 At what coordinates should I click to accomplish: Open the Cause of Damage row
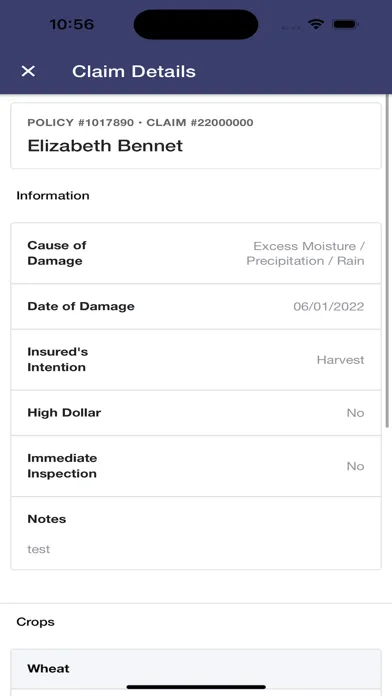196,253
